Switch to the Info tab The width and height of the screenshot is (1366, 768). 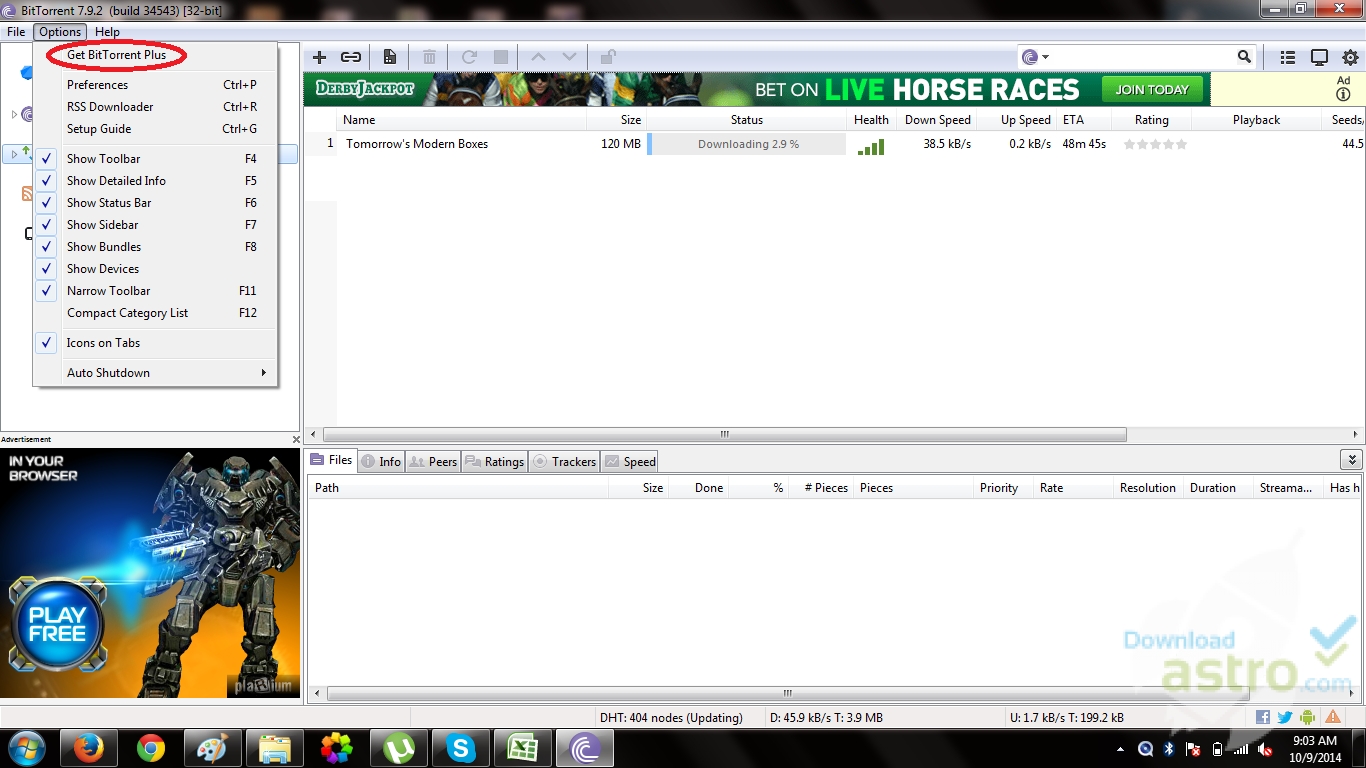(381, 461)
